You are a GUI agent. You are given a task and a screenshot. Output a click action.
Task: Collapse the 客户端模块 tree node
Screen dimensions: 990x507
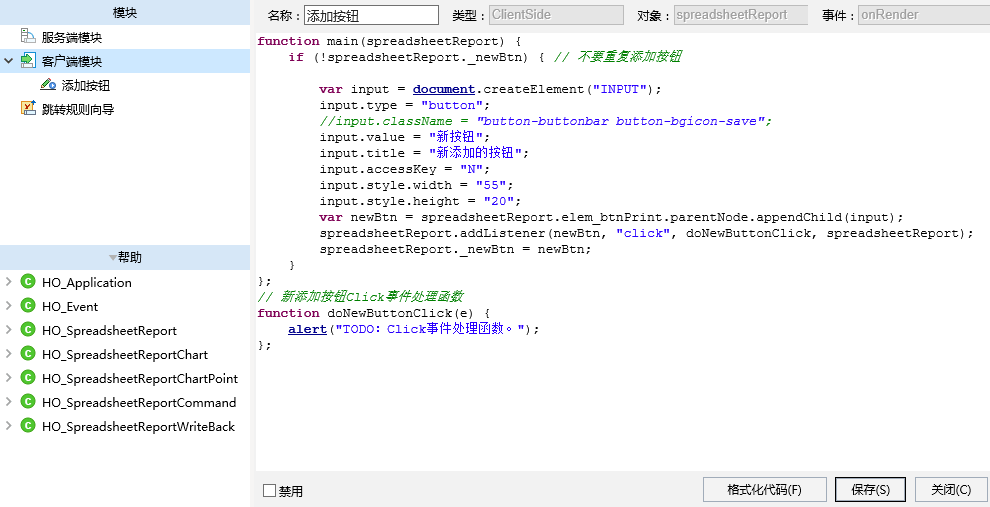8,61
